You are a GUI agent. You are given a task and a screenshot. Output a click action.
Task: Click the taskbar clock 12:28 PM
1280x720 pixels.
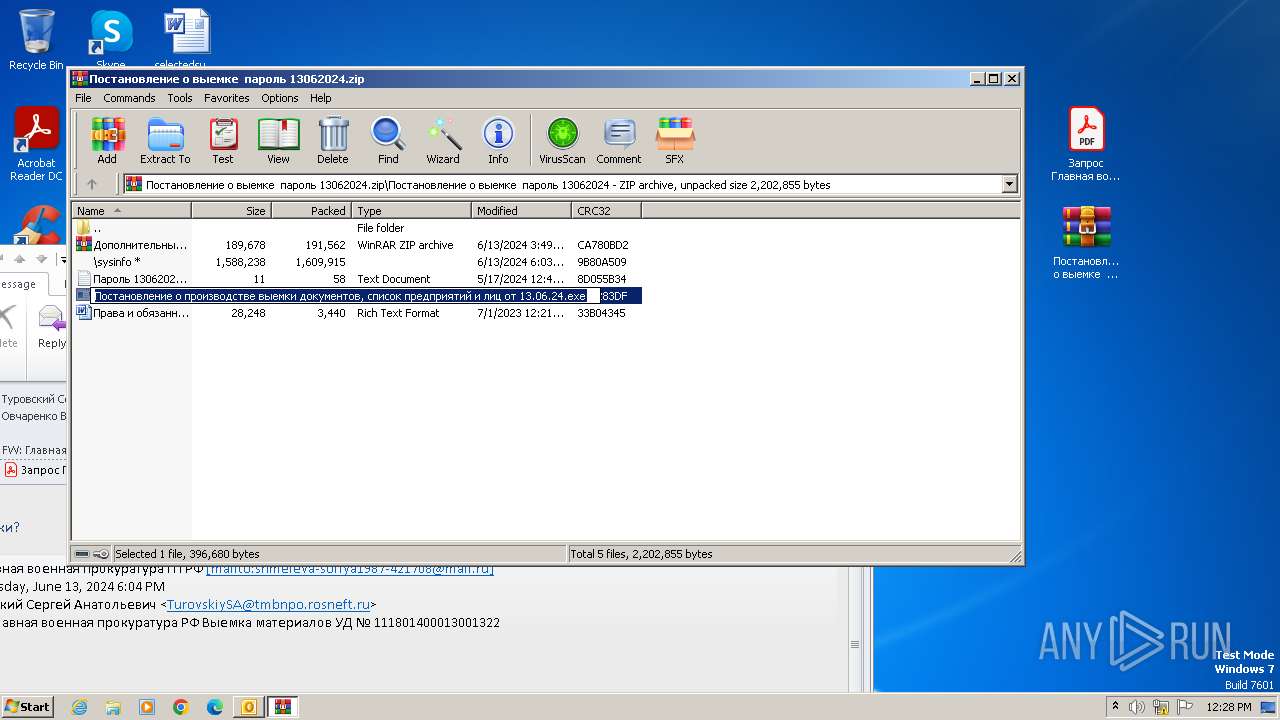pos(1228,707)
